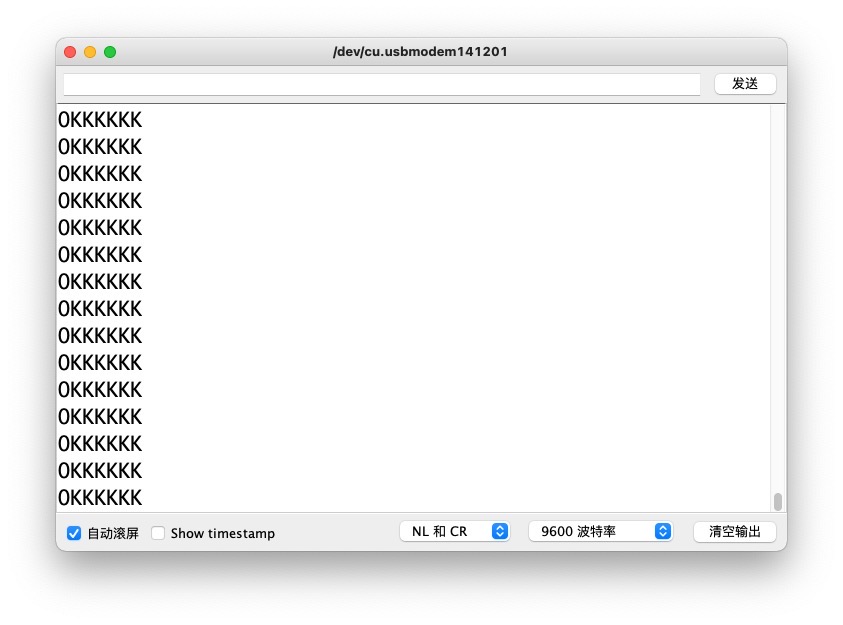The image size is (843, 625).
Task: Disable the 自动滚屏 autoscroll checkbox
Action: pyautogui.click(x=74, y=533)
